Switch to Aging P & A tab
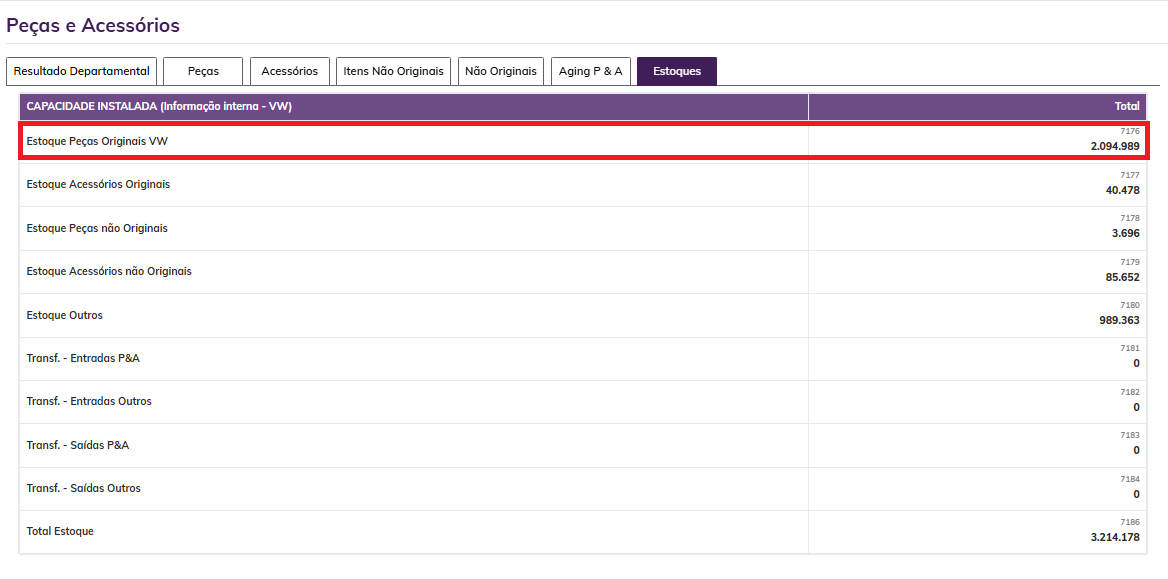 590,71
